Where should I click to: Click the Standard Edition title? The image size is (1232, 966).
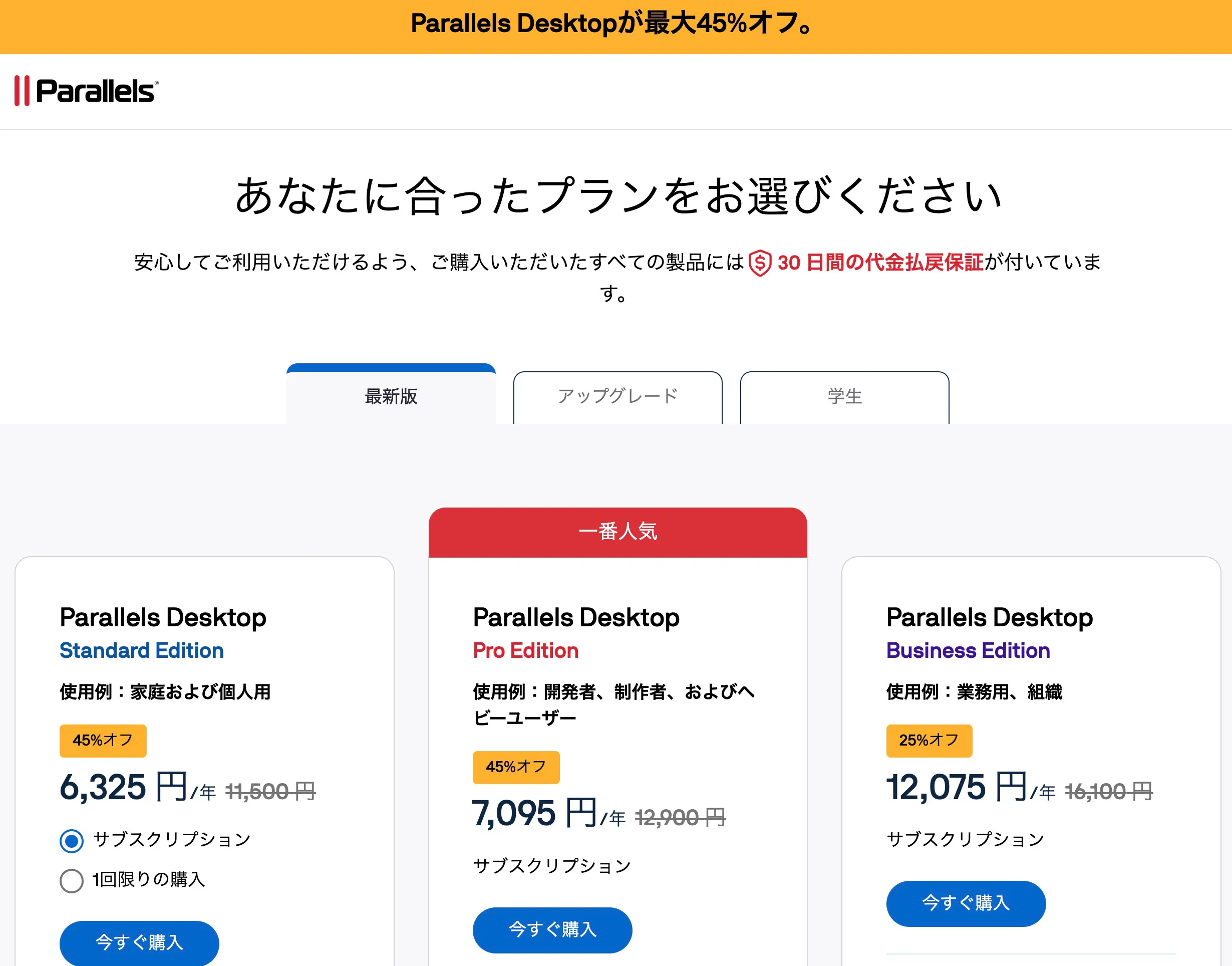coord(141,650)
